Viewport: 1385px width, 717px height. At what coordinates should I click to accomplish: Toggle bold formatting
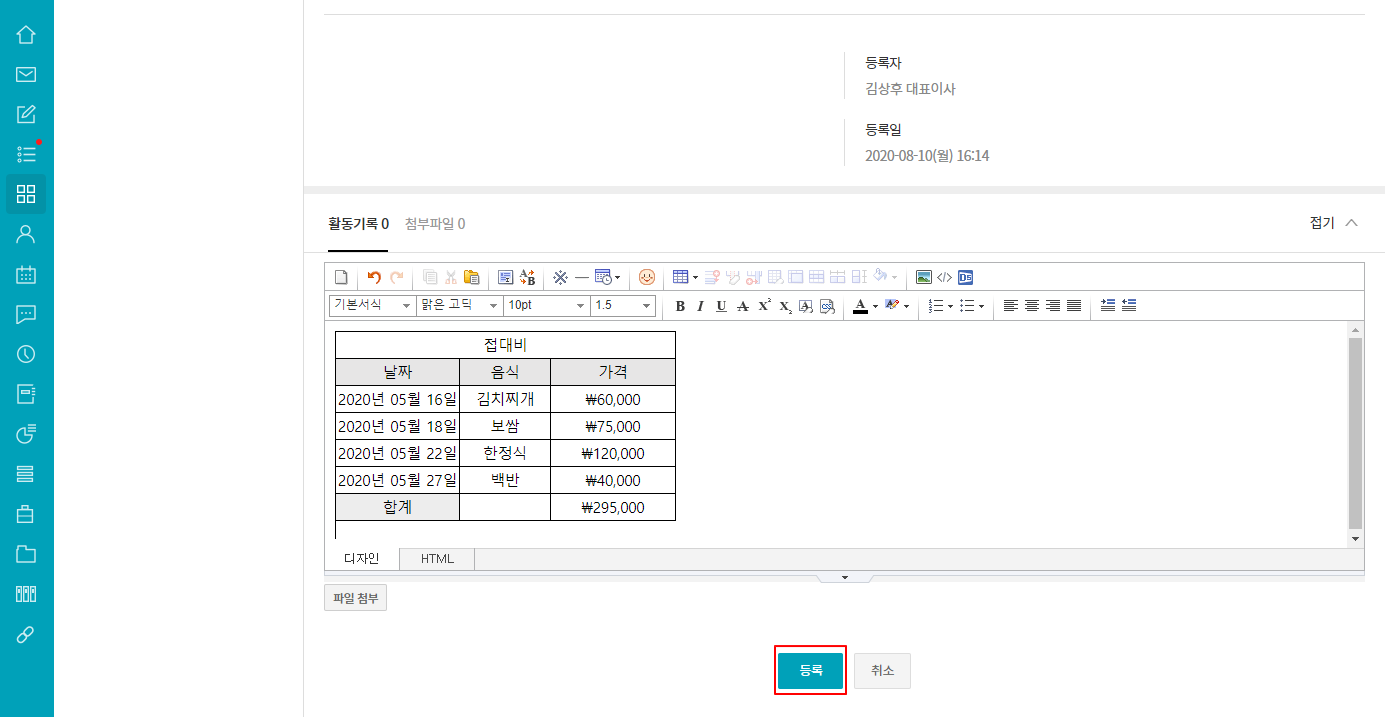click(680, 306)
